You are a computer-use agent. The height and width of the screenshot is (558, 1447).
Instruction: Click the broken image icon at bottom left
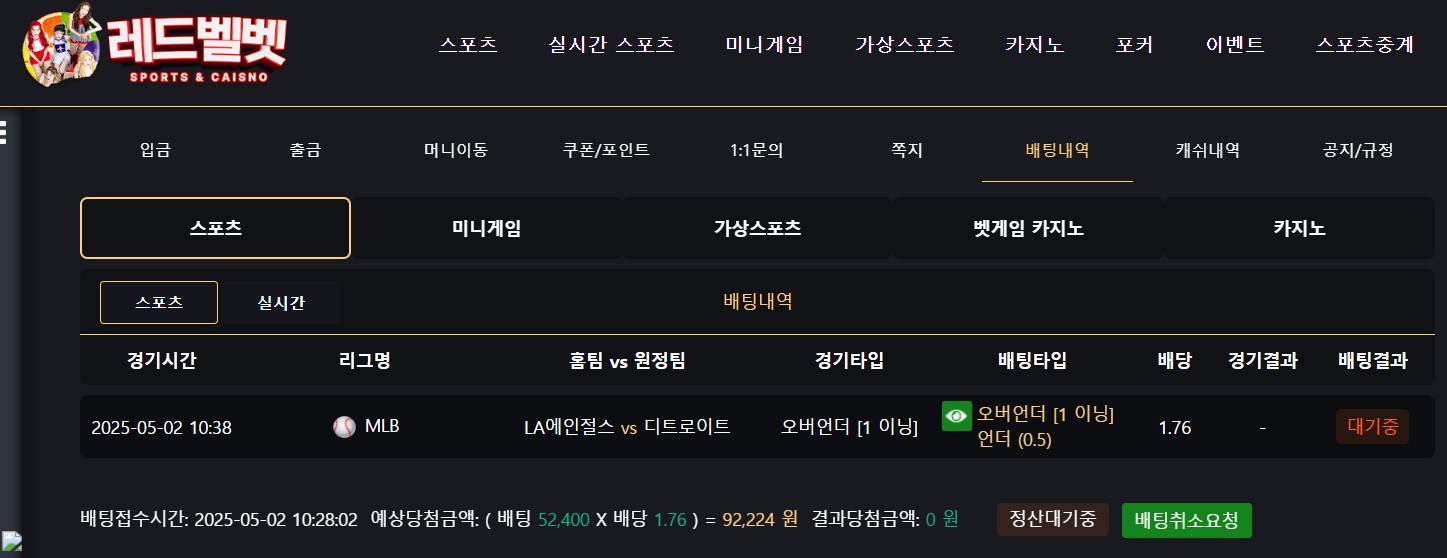[11, 543]
